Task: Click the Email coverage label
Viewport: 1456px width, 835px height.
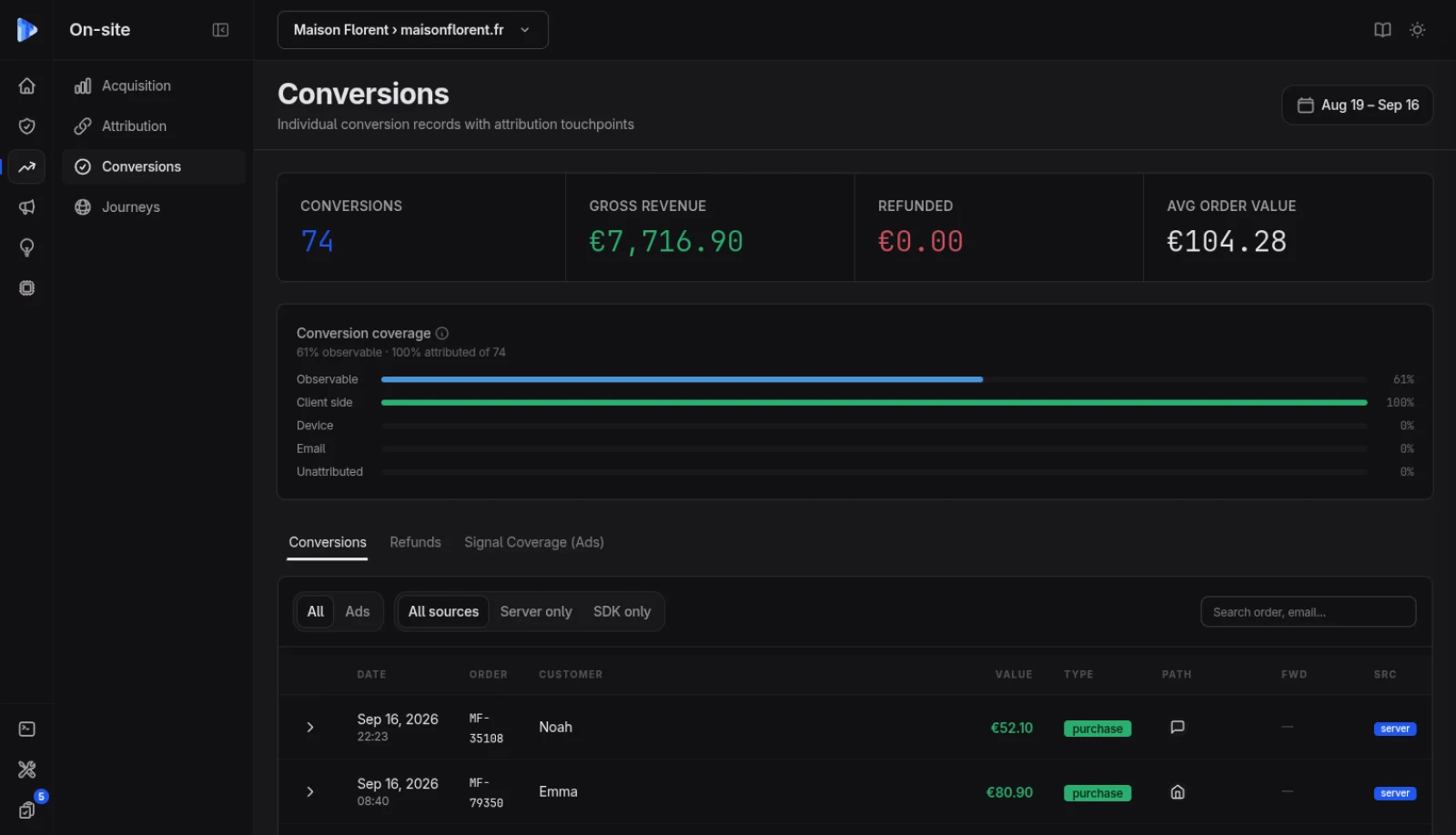Action: coord(310,448)
